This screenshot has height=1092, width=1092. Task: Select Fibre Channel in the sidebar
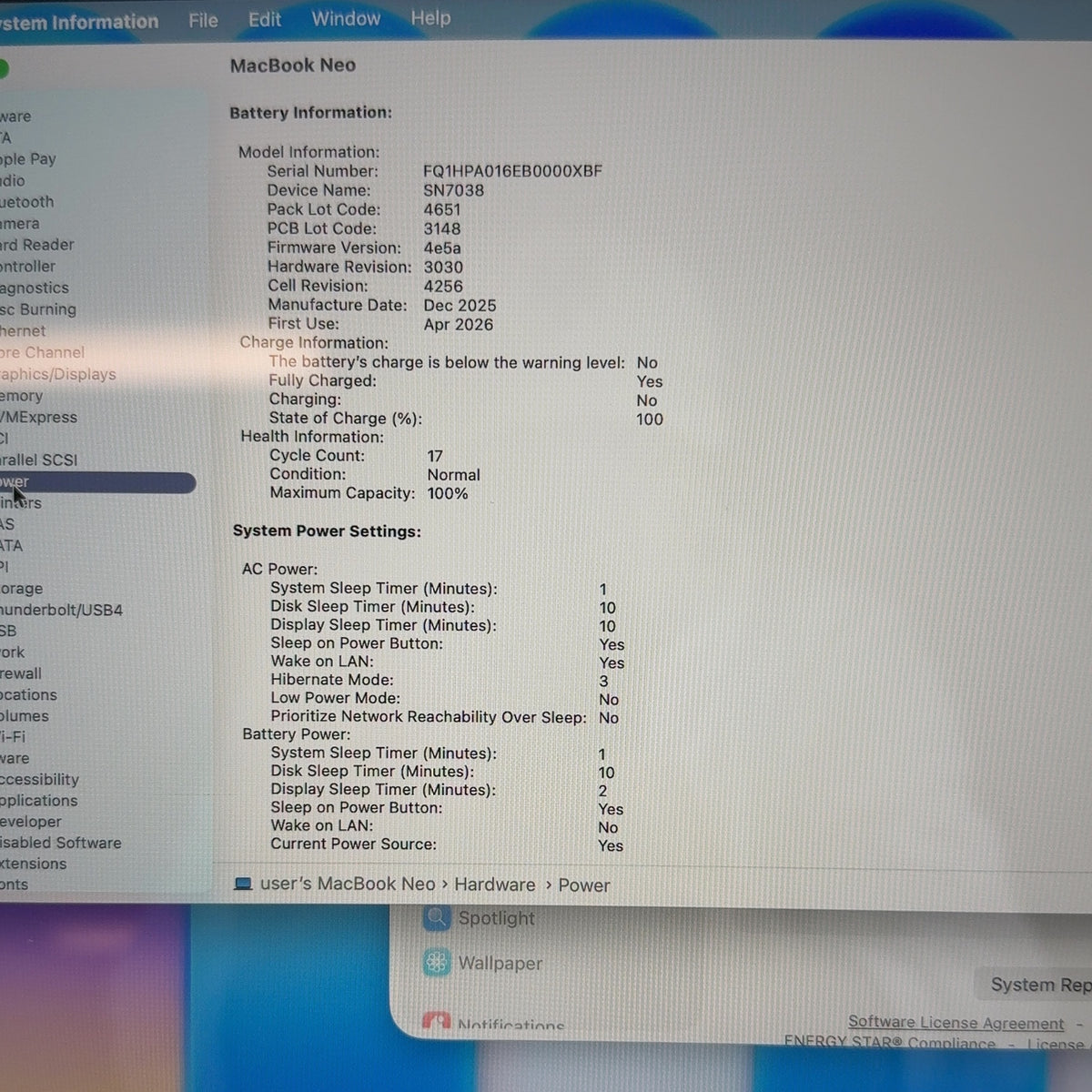43,352
